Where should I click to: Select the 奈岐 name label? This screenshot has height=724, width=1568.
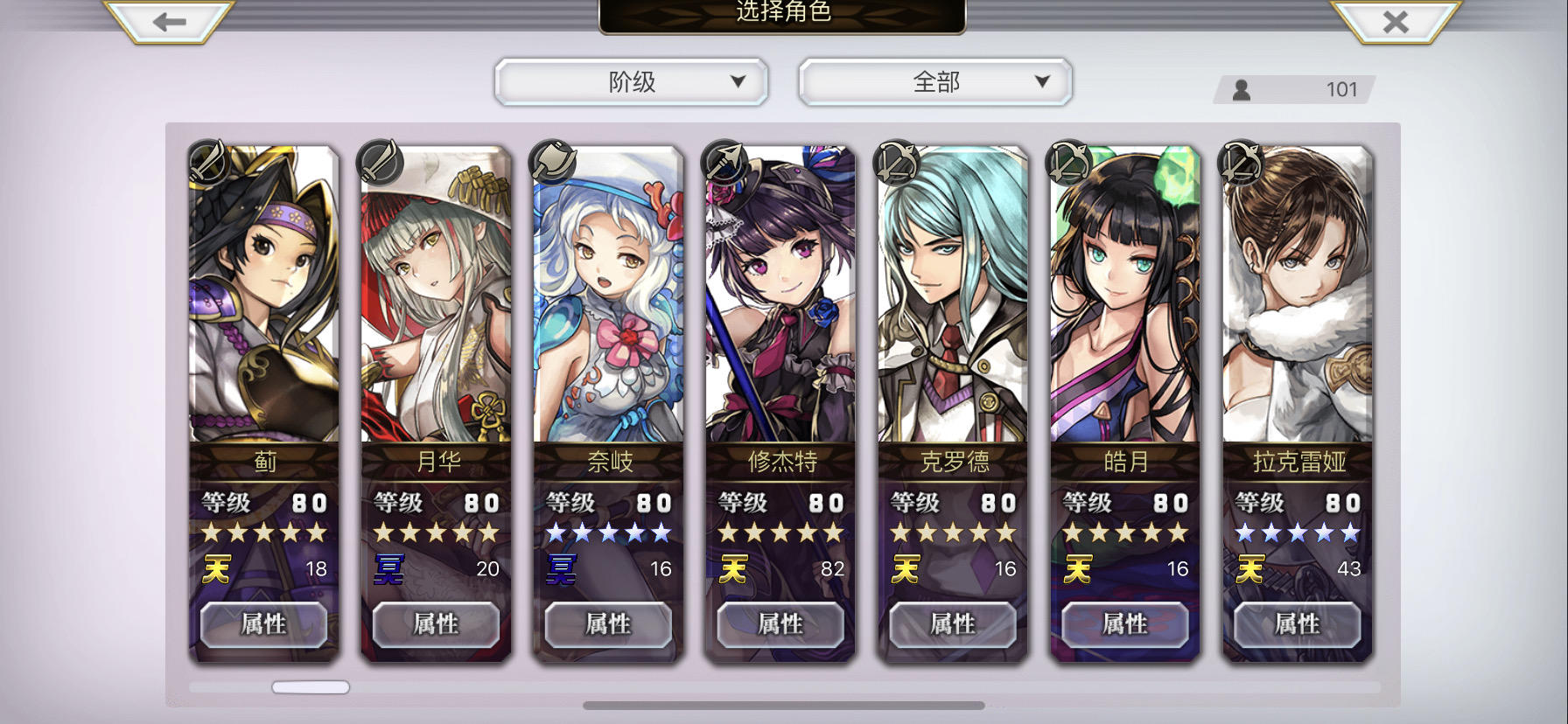tap(609, 461)
